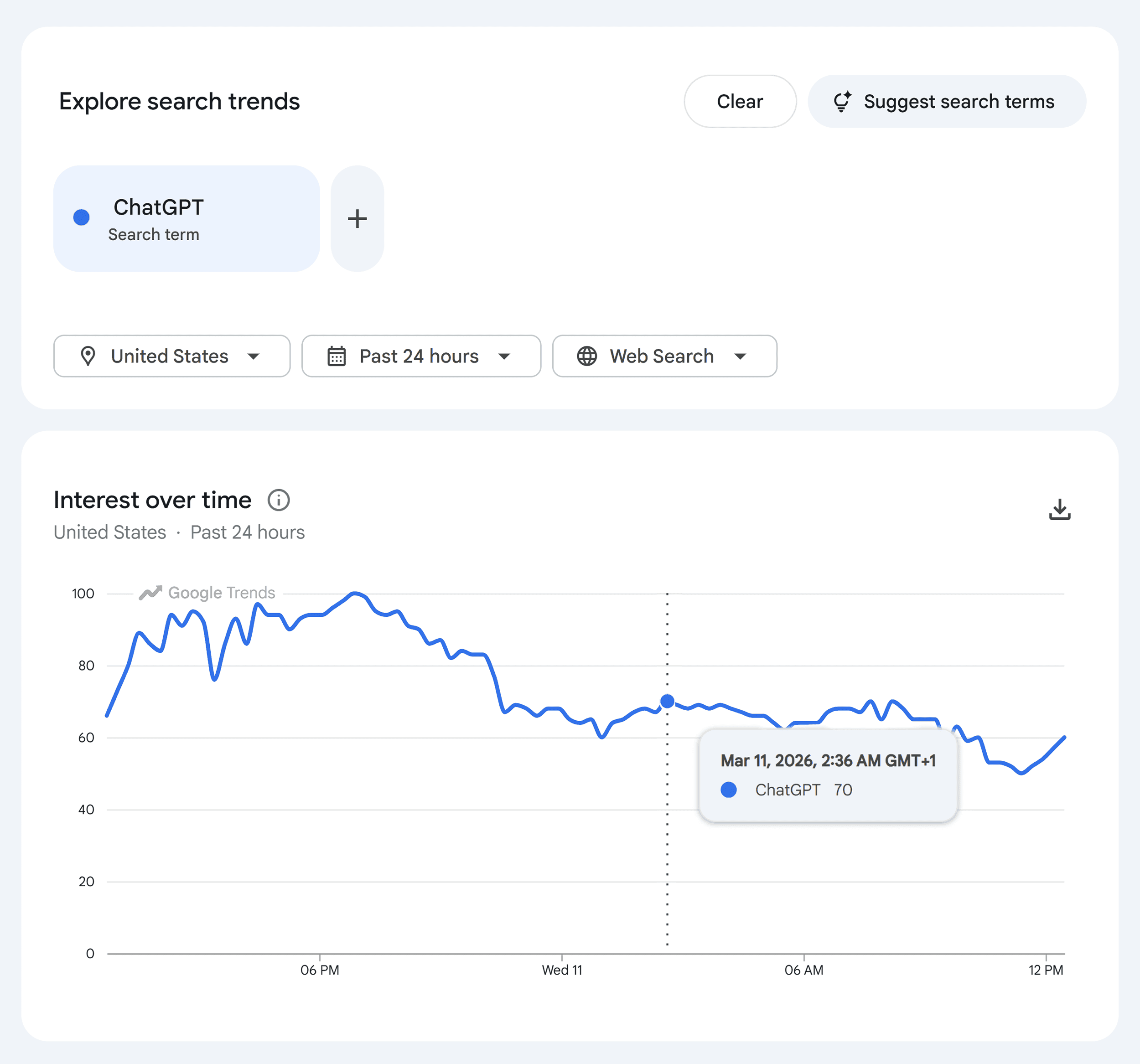Open the Web Search category dropdown
1140x1064 pixels.
[x=664, y=356]
